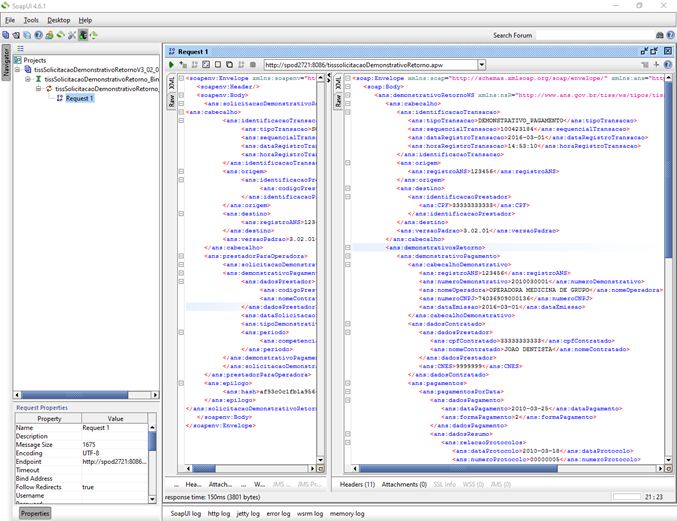Click the Add assertion plus icon in editor toolbar
This screenshot has height=521, width=677.
pos(182,65)
